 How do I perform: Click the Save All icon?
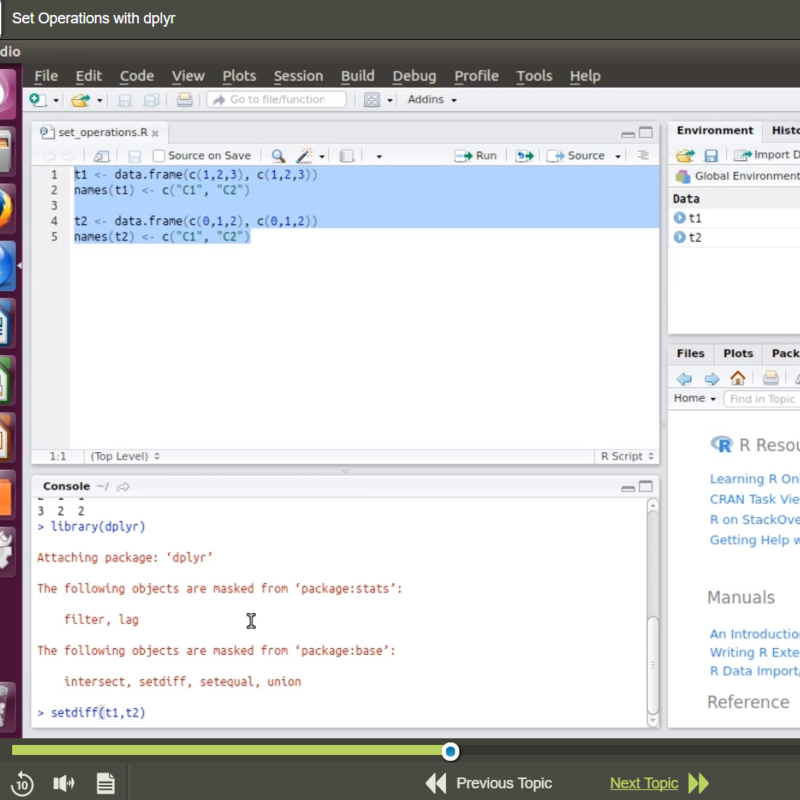[152, 100]
